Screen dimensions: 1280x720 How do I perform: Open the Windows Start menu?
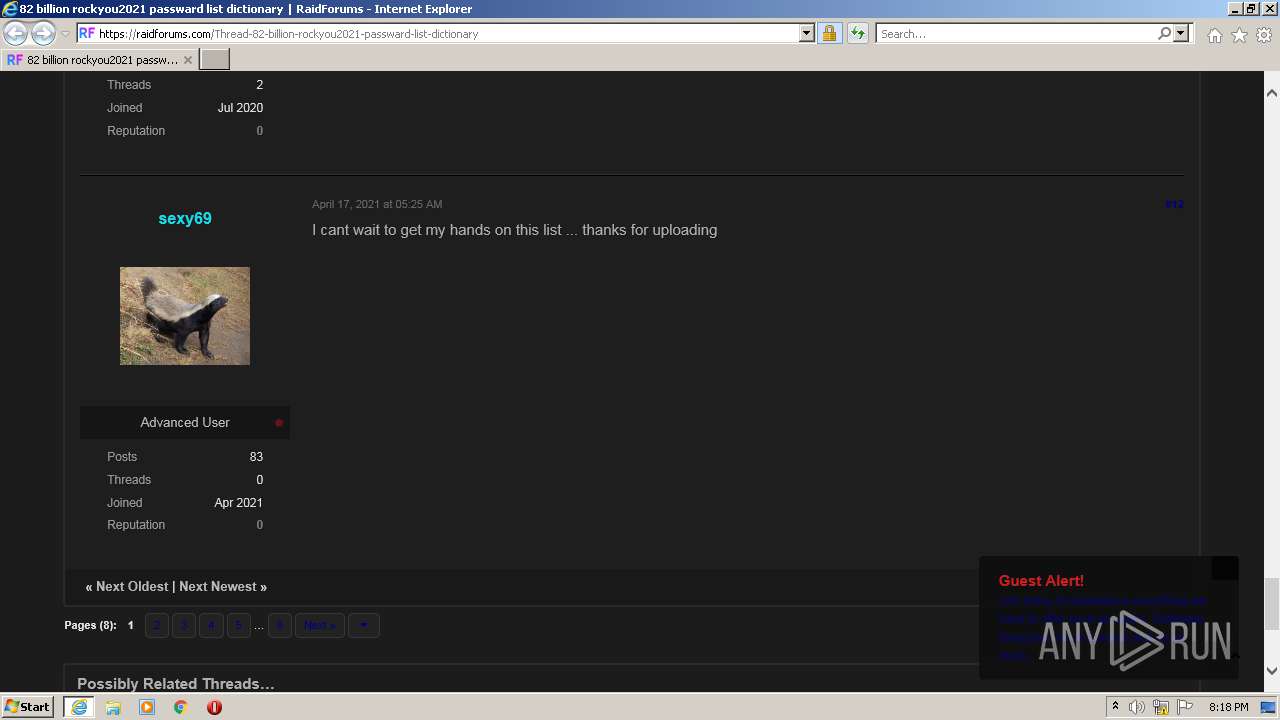click(x=28, y=706)
